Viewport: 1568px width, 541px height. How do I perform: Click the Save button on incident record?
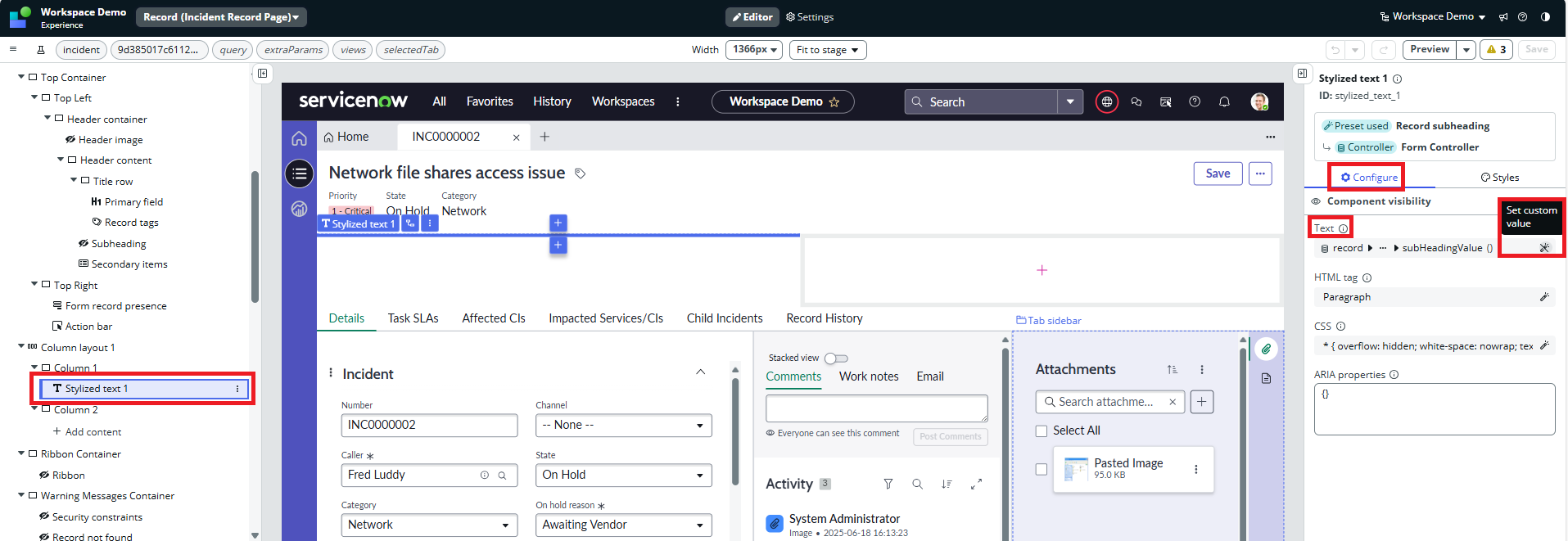[x=1218, y=174]
